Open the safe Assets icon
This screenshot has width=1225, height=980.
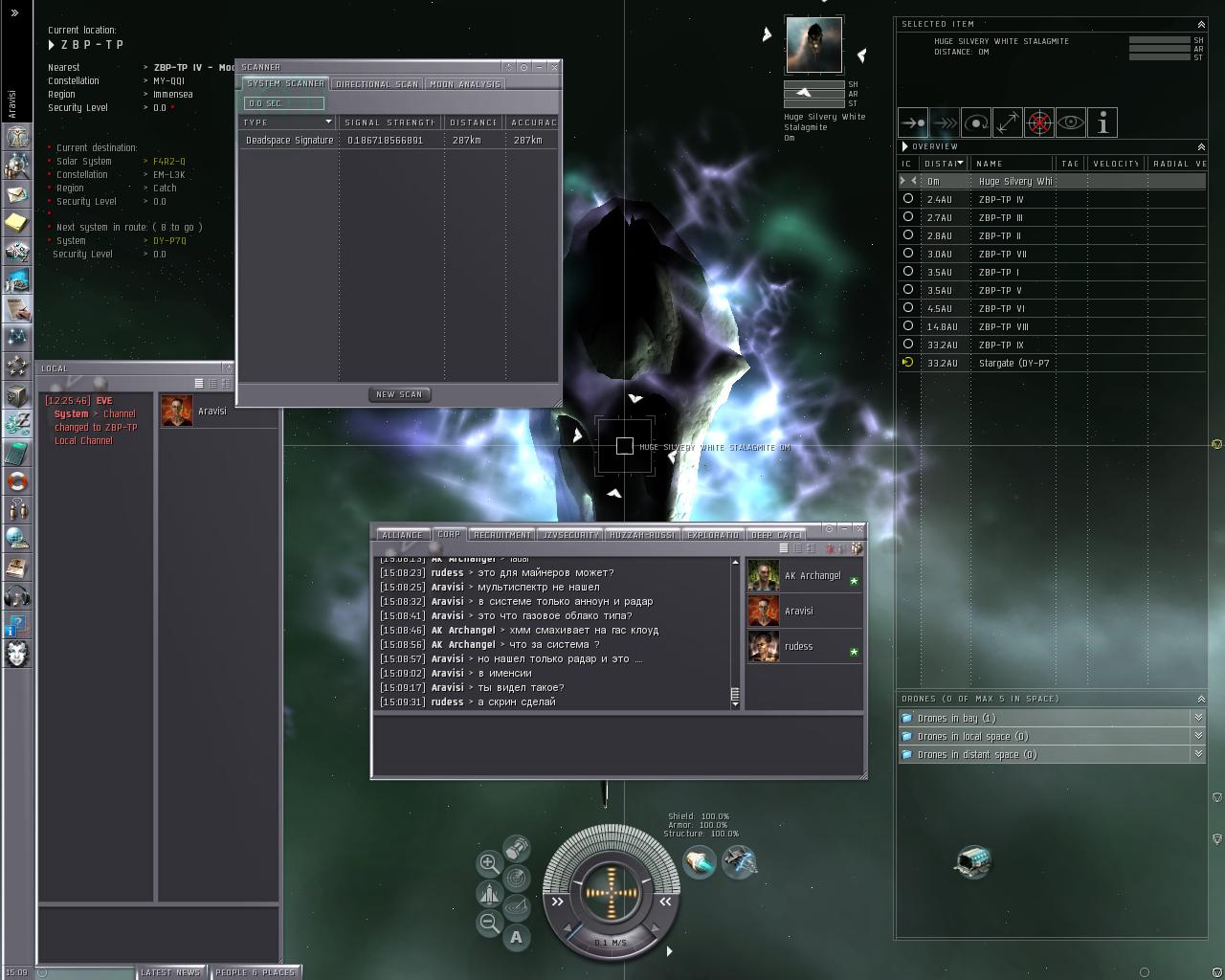click(x=17, y=395)
